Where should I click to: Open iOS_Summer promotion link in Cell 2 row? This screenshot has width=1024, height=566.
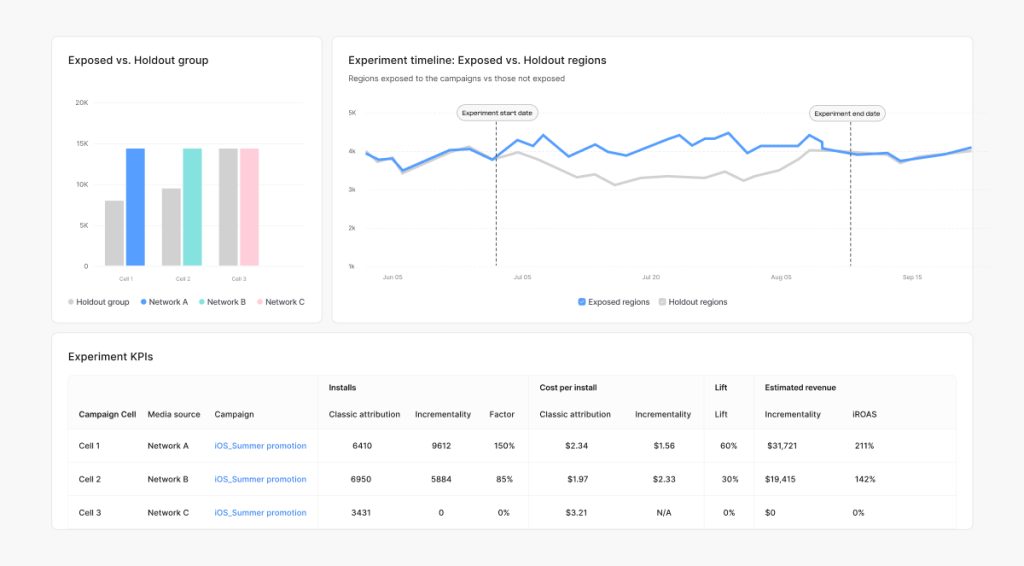pos(260,480)
